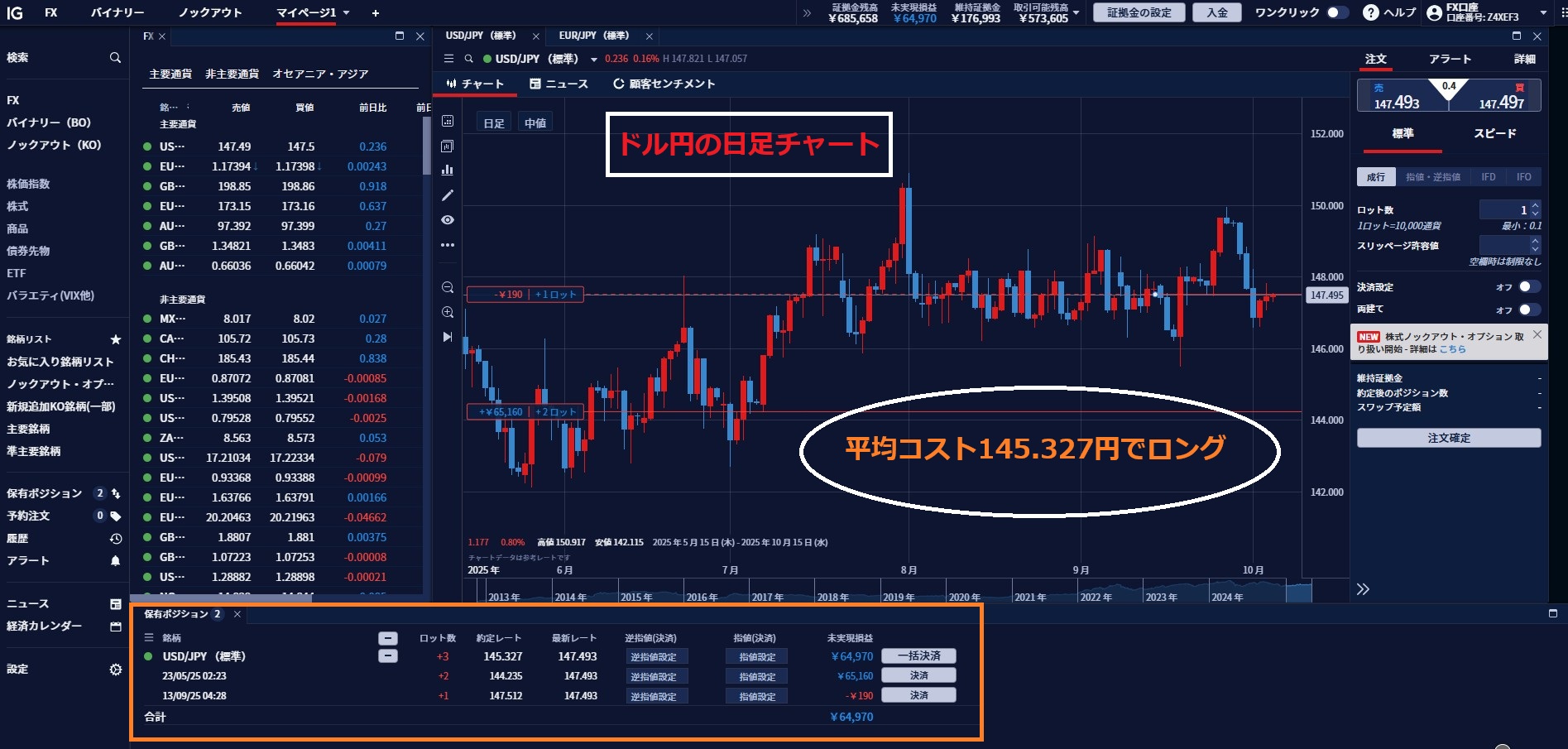Switch to the ニュース tab
Image resolution: width=1568 pixels, height=749 pixels.
click(559, 84)
